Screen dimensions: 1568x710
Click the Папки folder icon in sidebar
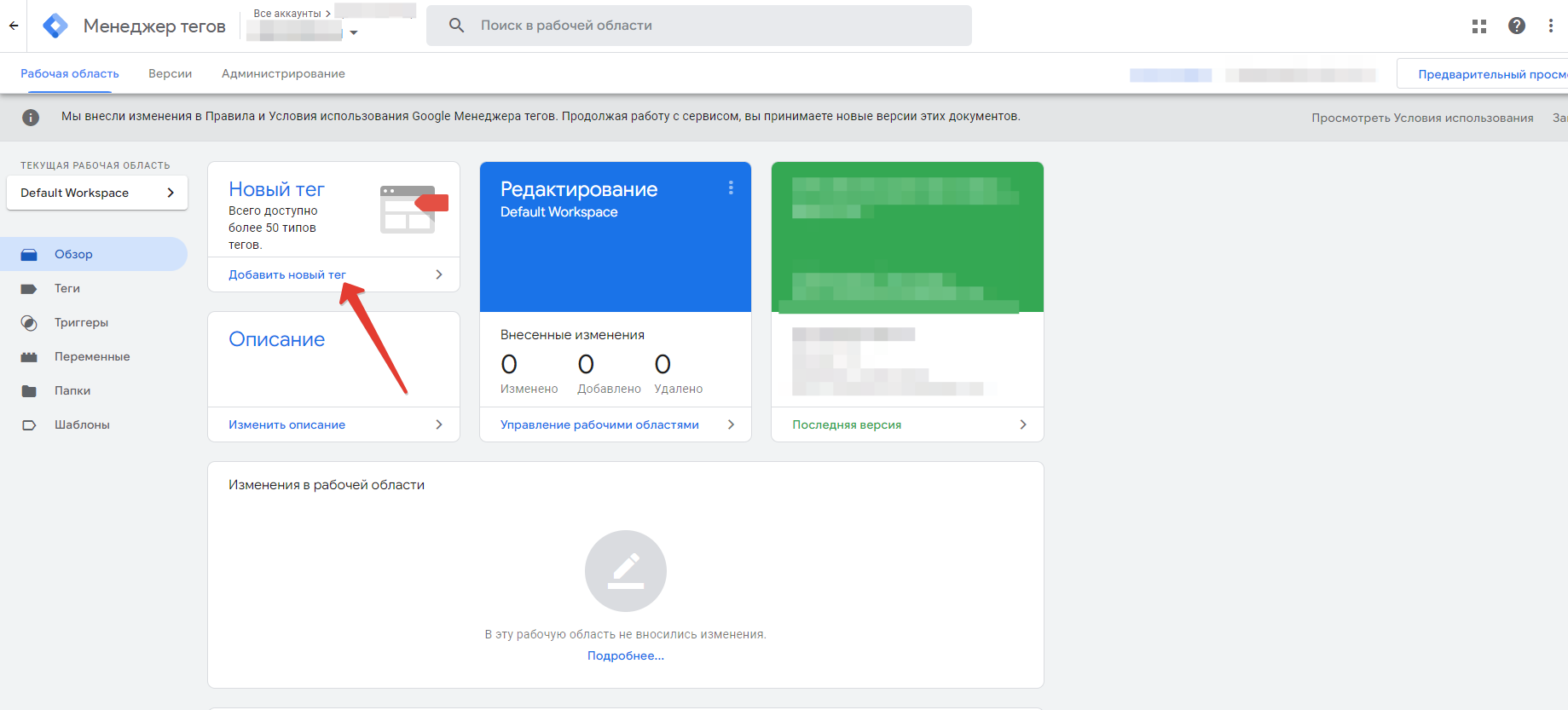(29, 391)
